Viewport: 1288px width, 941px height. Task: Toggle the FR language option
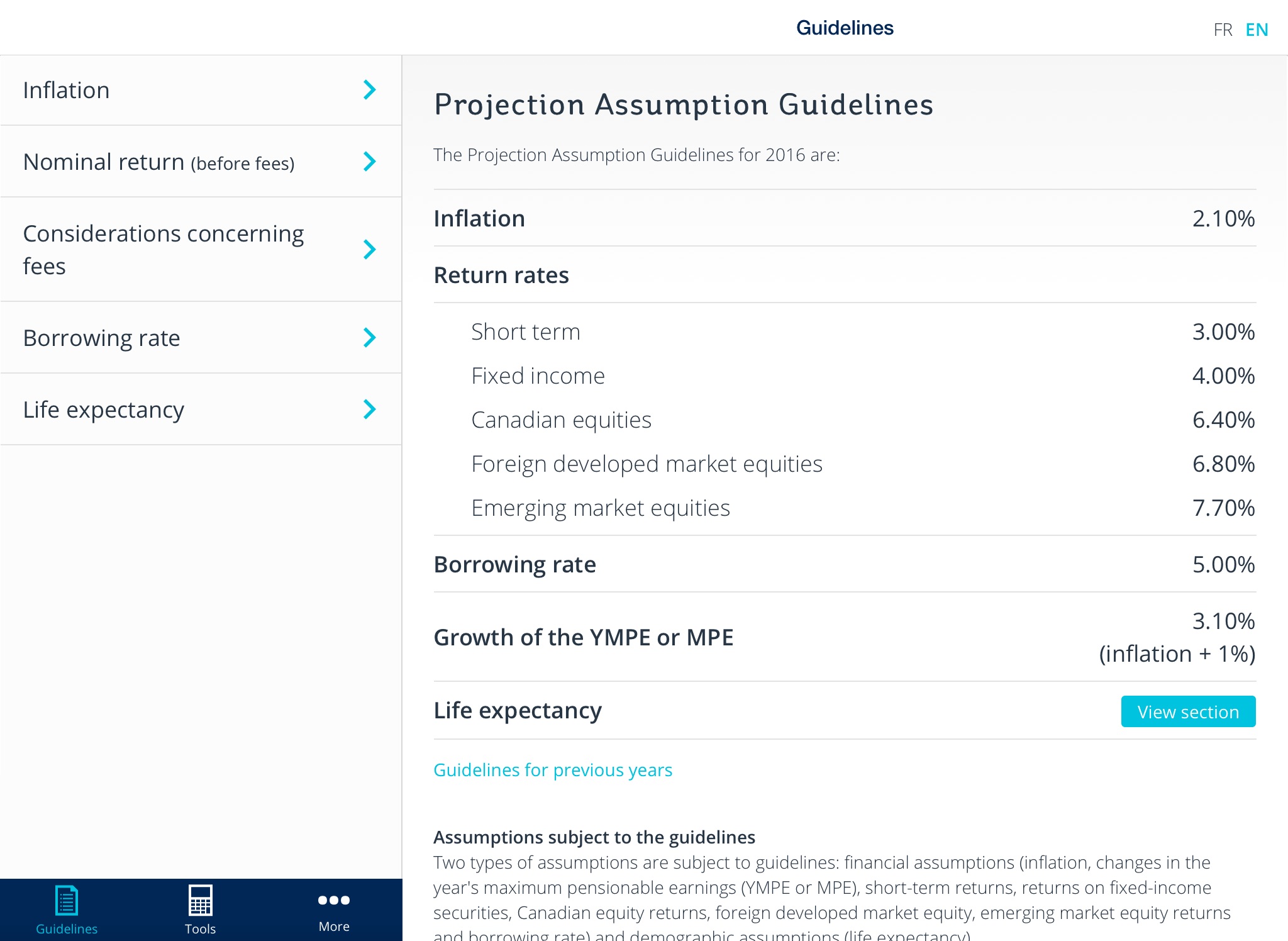pos(1219,27)
